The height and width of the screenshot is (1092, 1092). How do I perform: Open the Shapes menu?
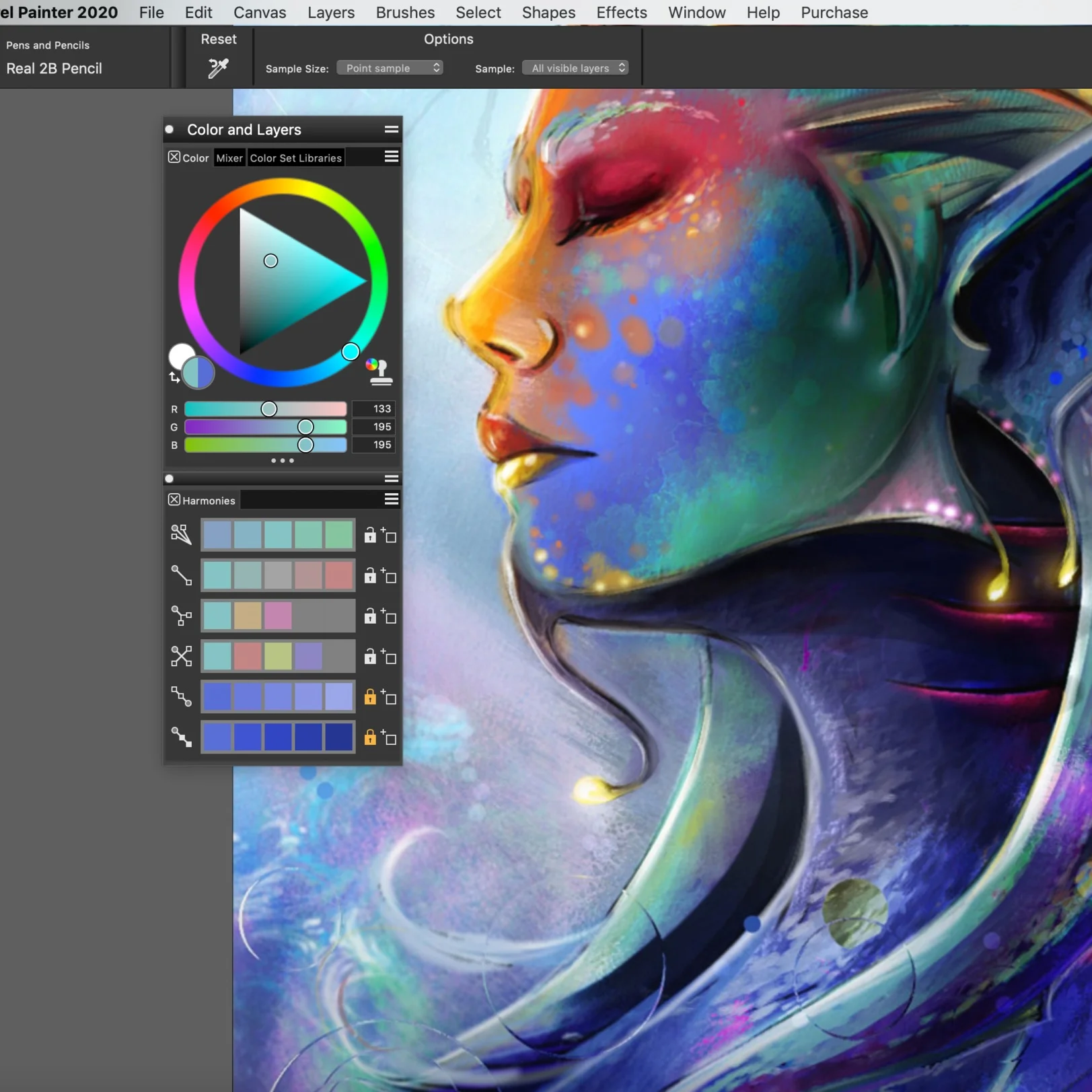click(x=548, y=12)
